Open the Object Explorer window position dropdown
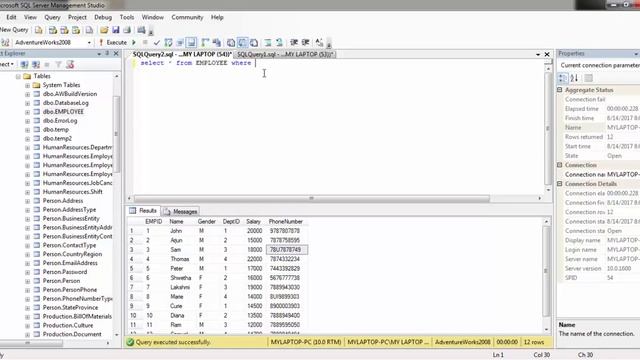Image resolution: width=640 pixels, height=360 pixels. coord(99,53)
